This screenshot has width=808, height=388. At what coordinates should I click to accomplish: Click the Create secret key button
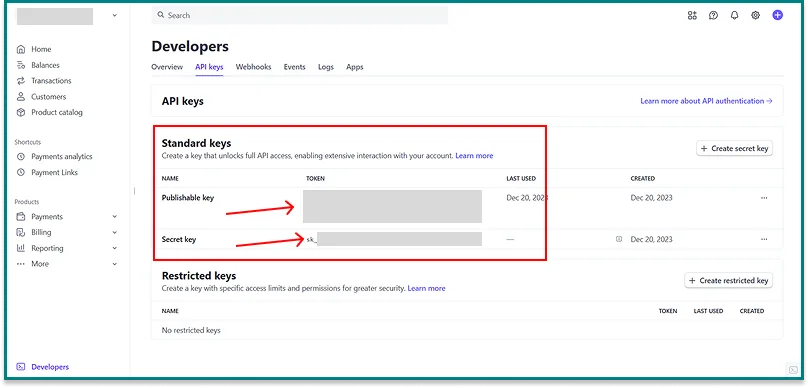[734, 148]
